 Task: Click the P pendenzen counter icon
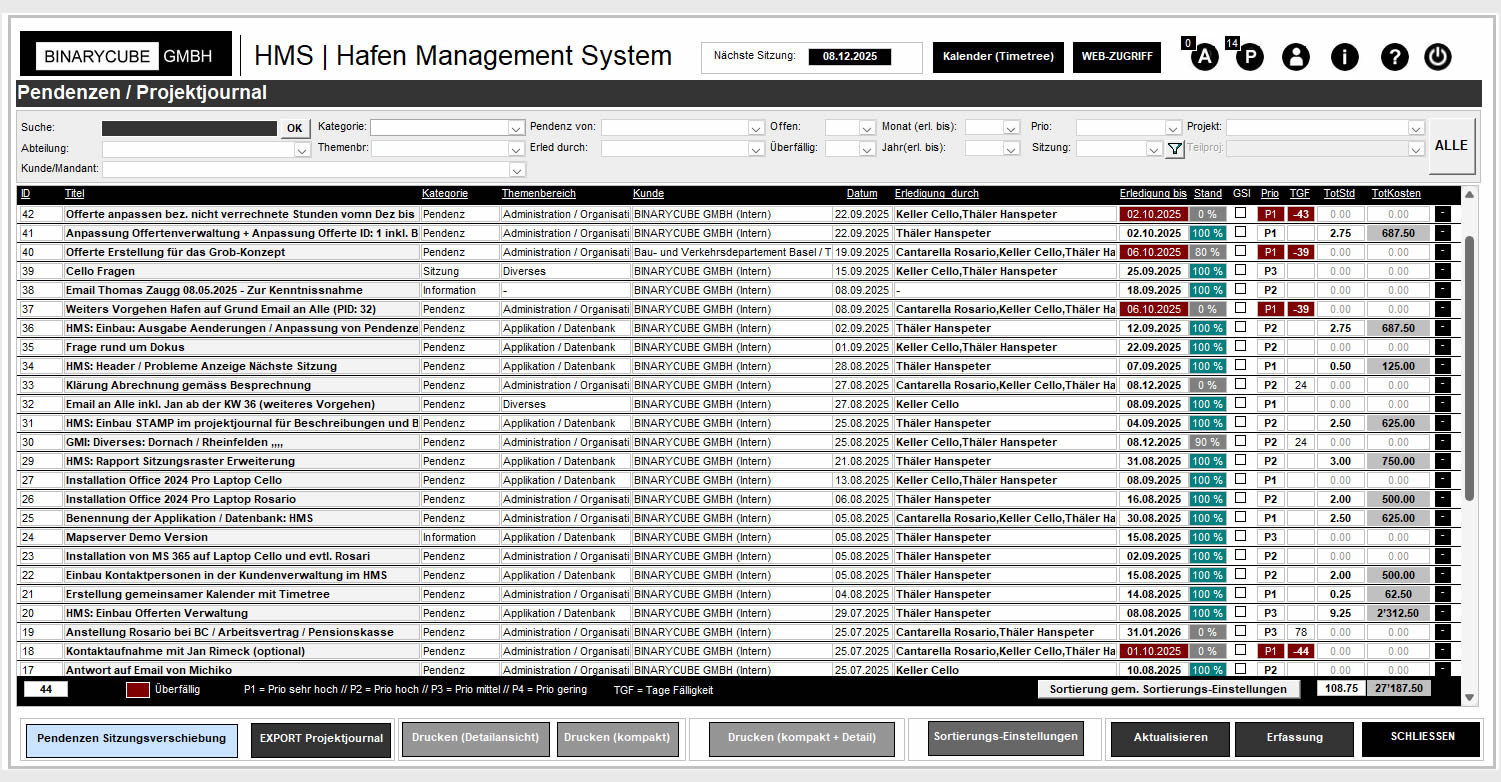point(1249,57)
